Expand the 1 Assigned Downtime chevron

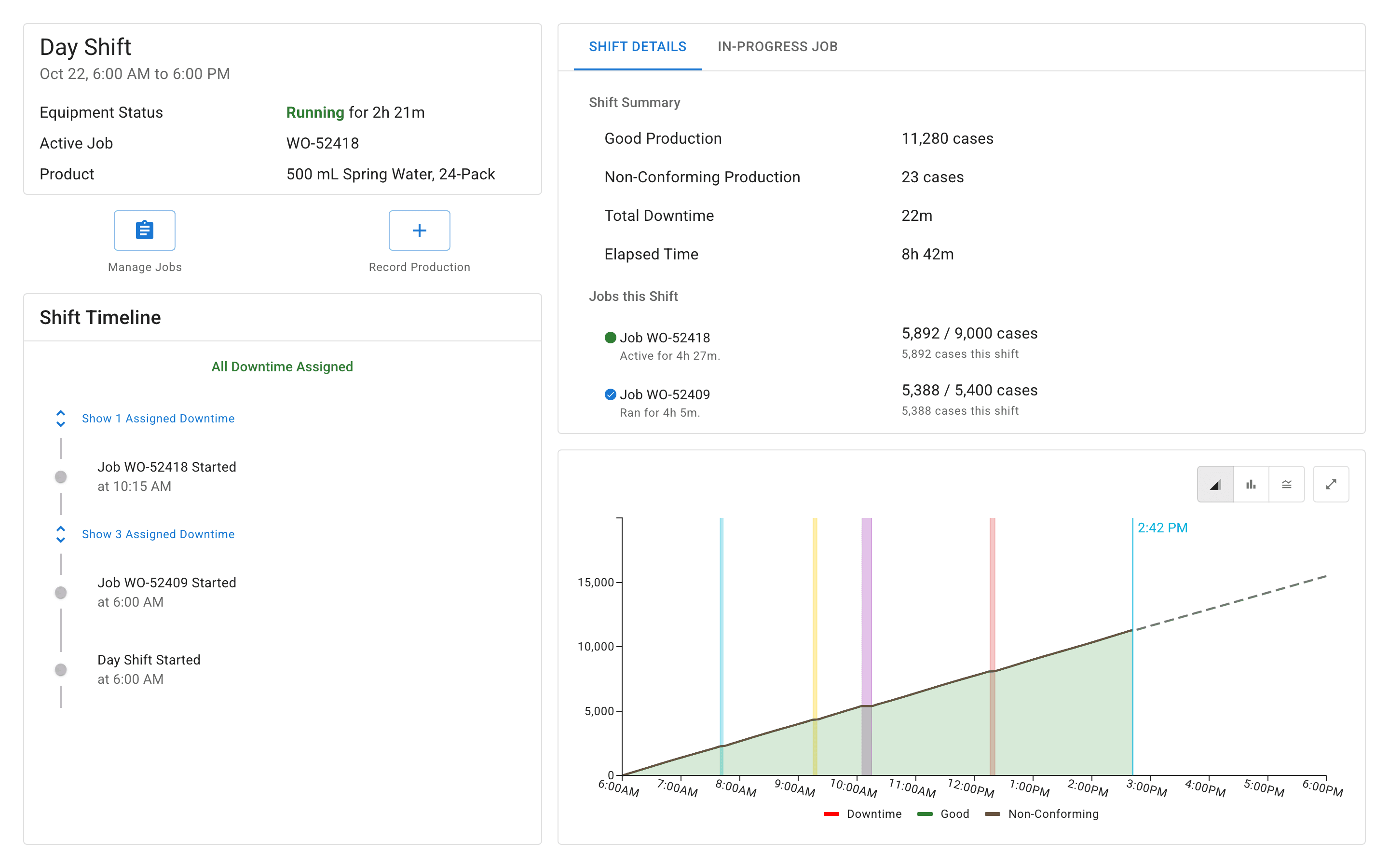60,419
